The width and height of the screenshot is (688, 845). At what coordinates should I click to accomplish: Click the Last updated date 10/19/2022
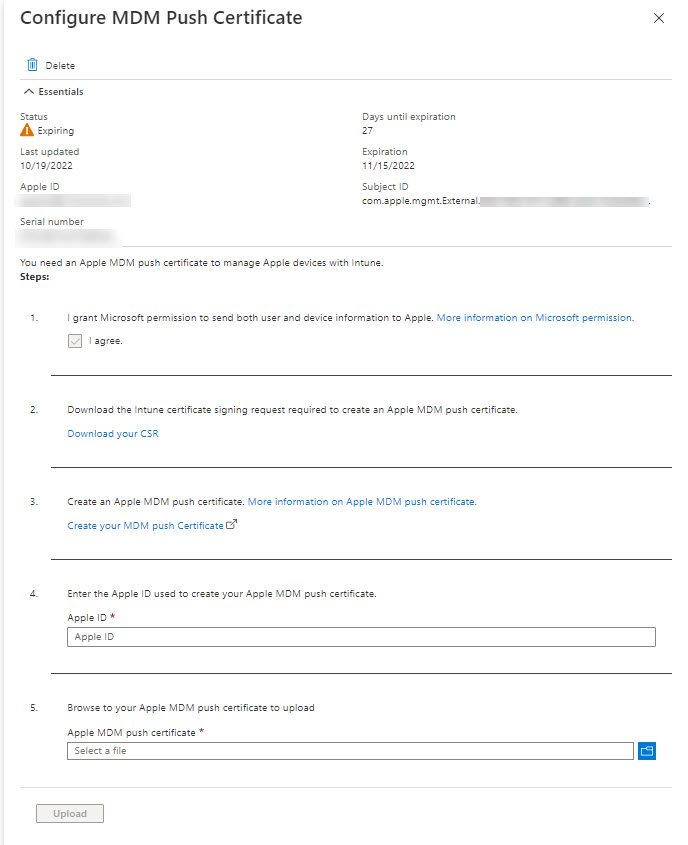coord(45,166)
